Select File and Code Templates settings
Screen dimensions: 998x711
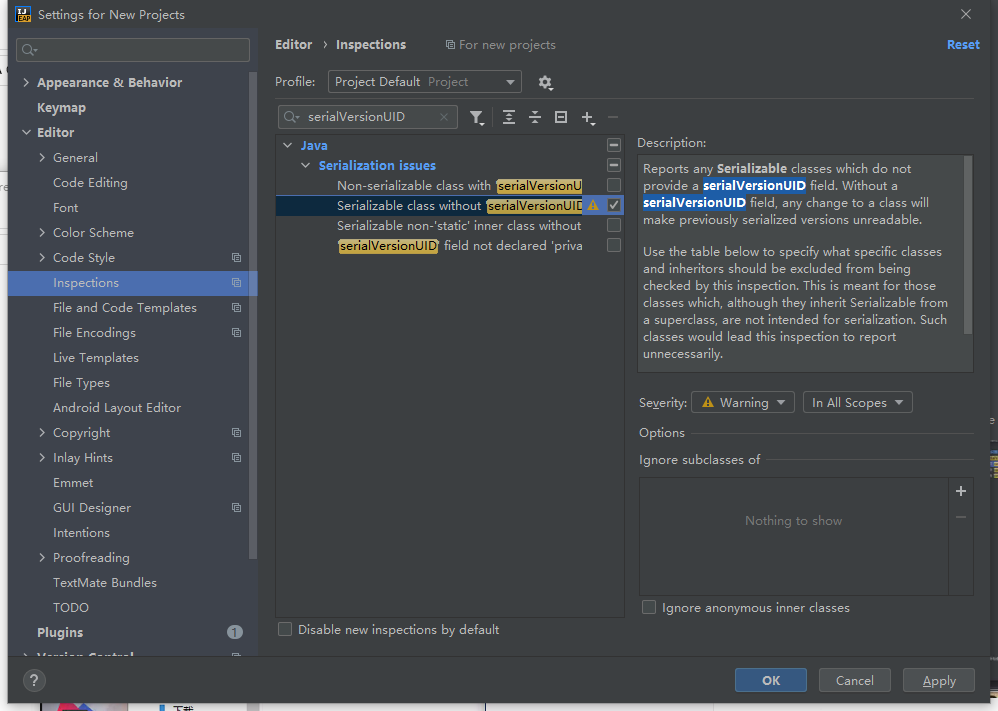point(125,308)
